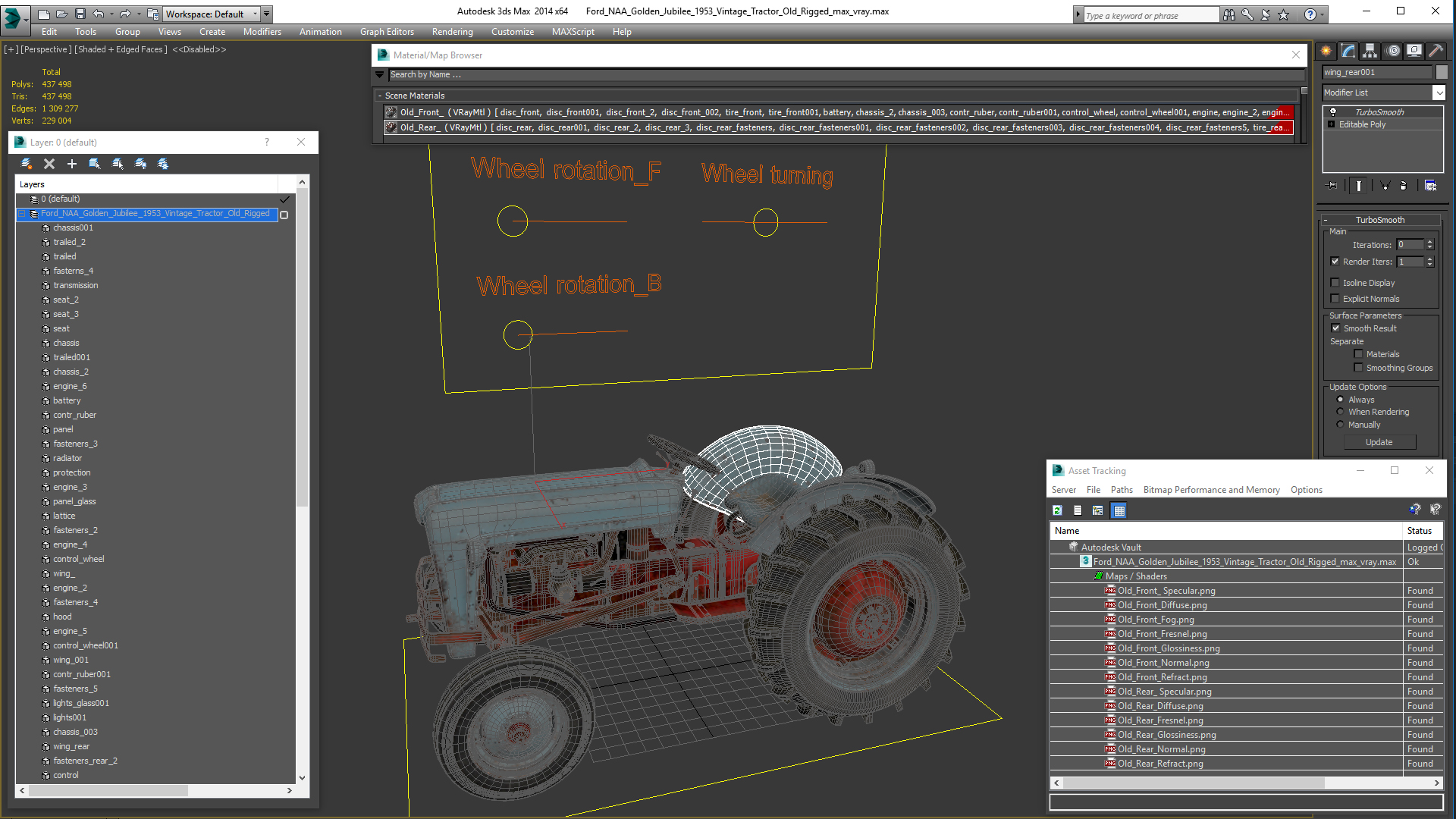1456x819 pixels.
Task: Click the binoculars search icon in title bar
Action: click(x=1229, y=14)
